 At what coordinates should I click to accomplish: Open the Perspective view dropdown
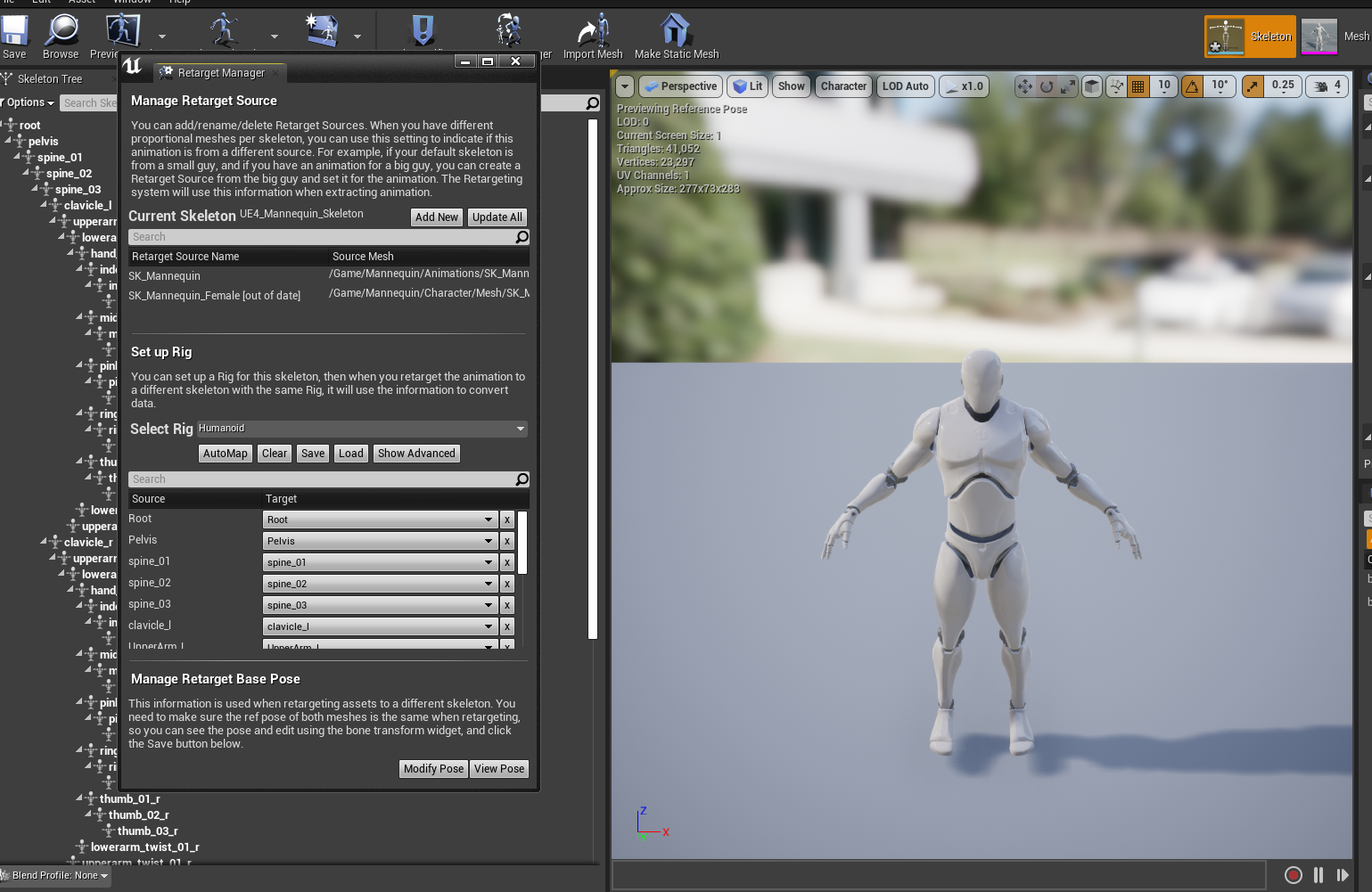click(680, 86)
